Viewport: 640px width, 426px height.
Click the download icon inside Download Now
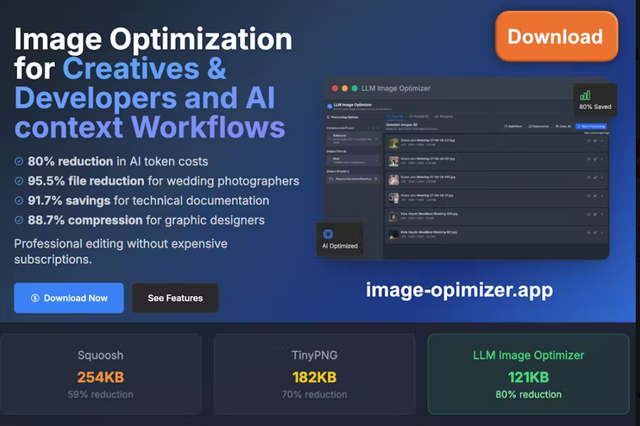click(35, 298)
